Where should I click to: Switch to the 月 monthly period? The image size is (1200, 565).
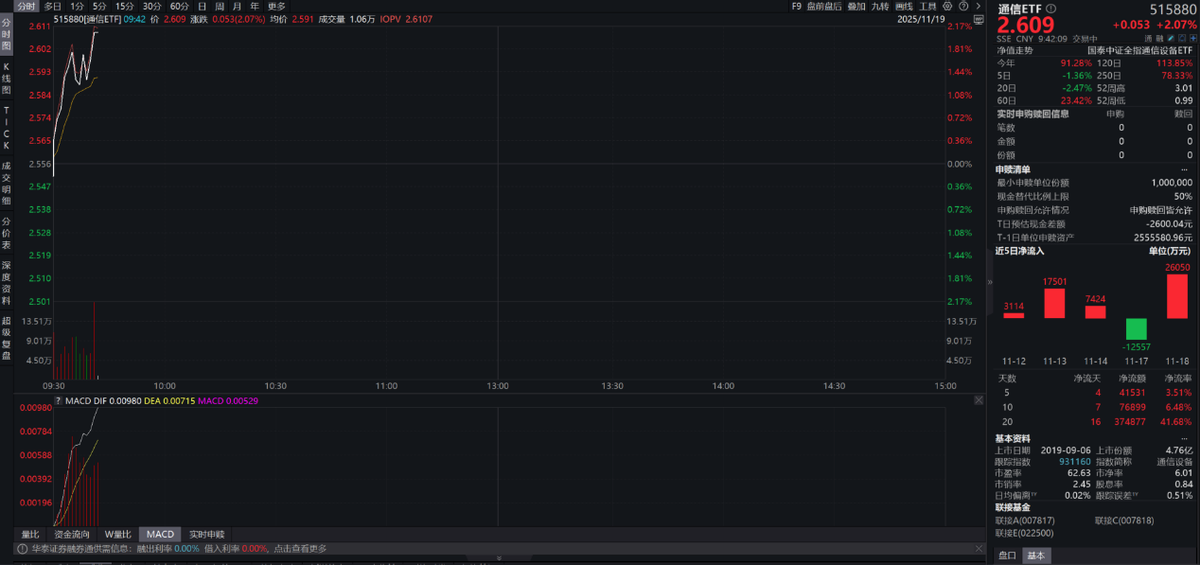pos(237,6)
